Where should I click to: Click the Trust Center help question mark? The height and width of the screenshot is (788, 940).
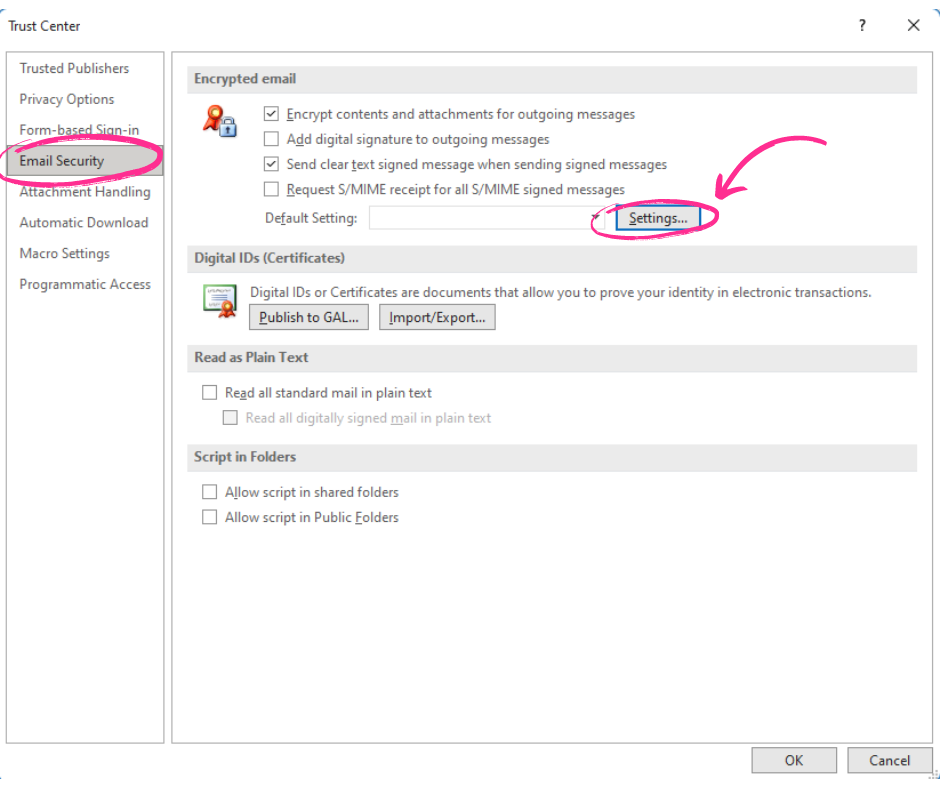(861, 25)
